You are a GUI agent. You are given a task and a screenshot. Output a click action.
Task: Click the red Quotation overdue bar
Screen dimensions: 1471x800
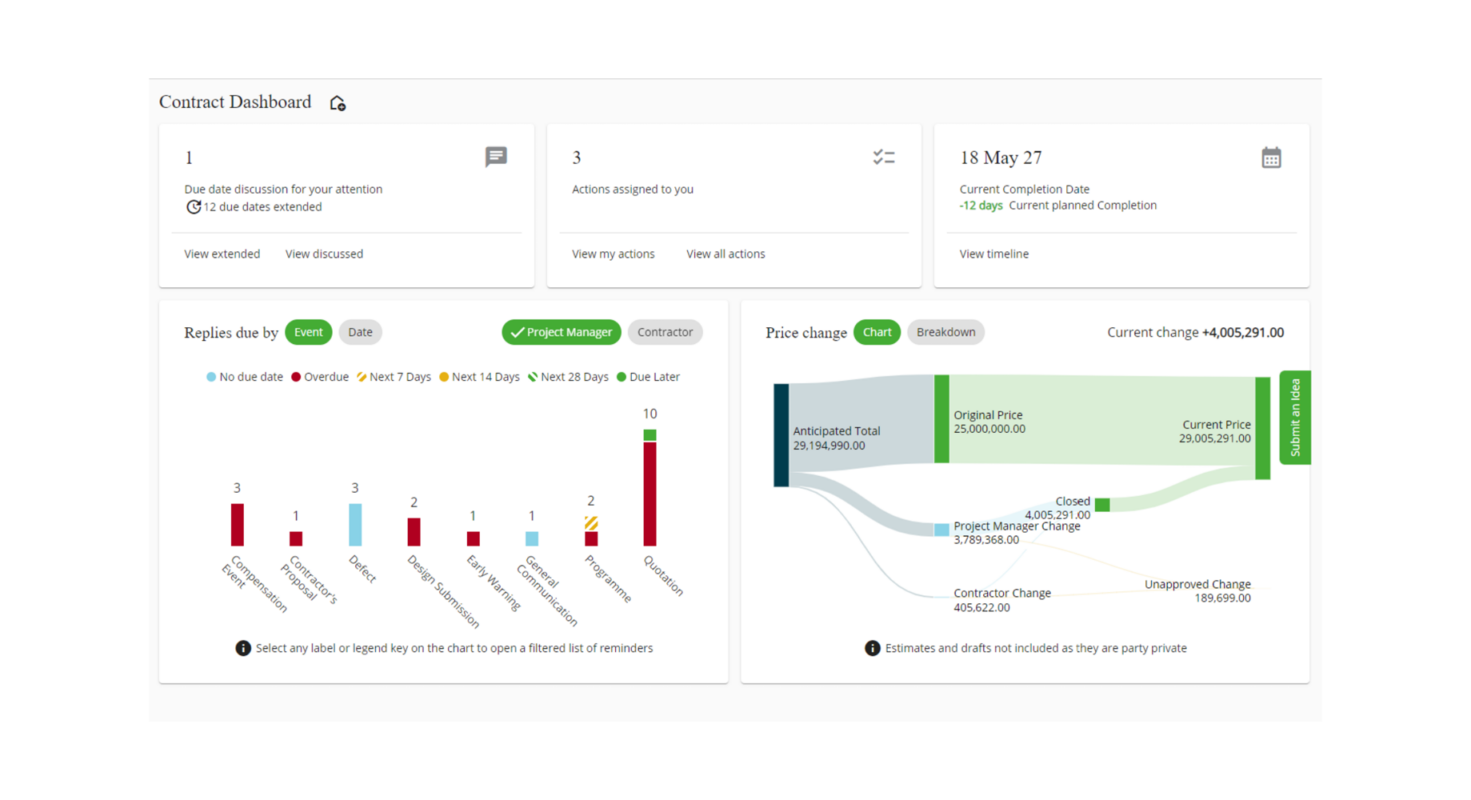pos(650,494)
